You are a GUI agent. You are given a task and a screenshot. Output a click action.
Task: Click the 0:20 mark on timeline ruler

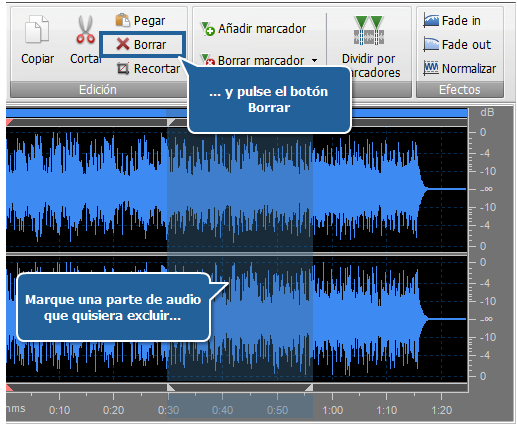tap(113, 410)
